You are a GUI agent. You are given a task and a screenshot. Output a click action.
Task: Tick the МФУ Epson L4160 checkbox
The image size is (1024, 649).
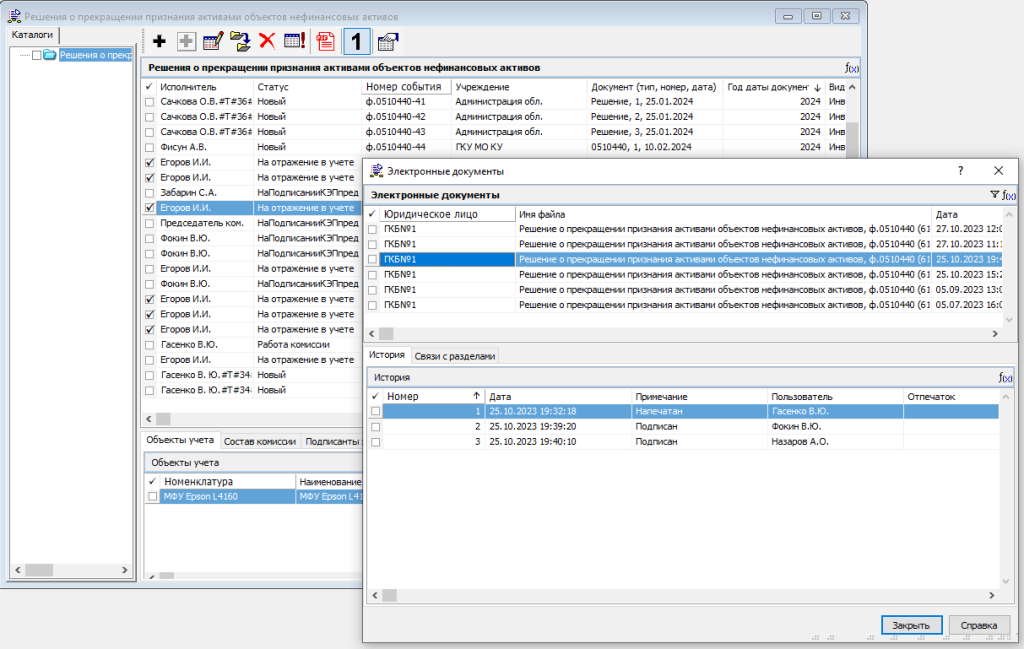pyautogui.click(x=153, y=497)
